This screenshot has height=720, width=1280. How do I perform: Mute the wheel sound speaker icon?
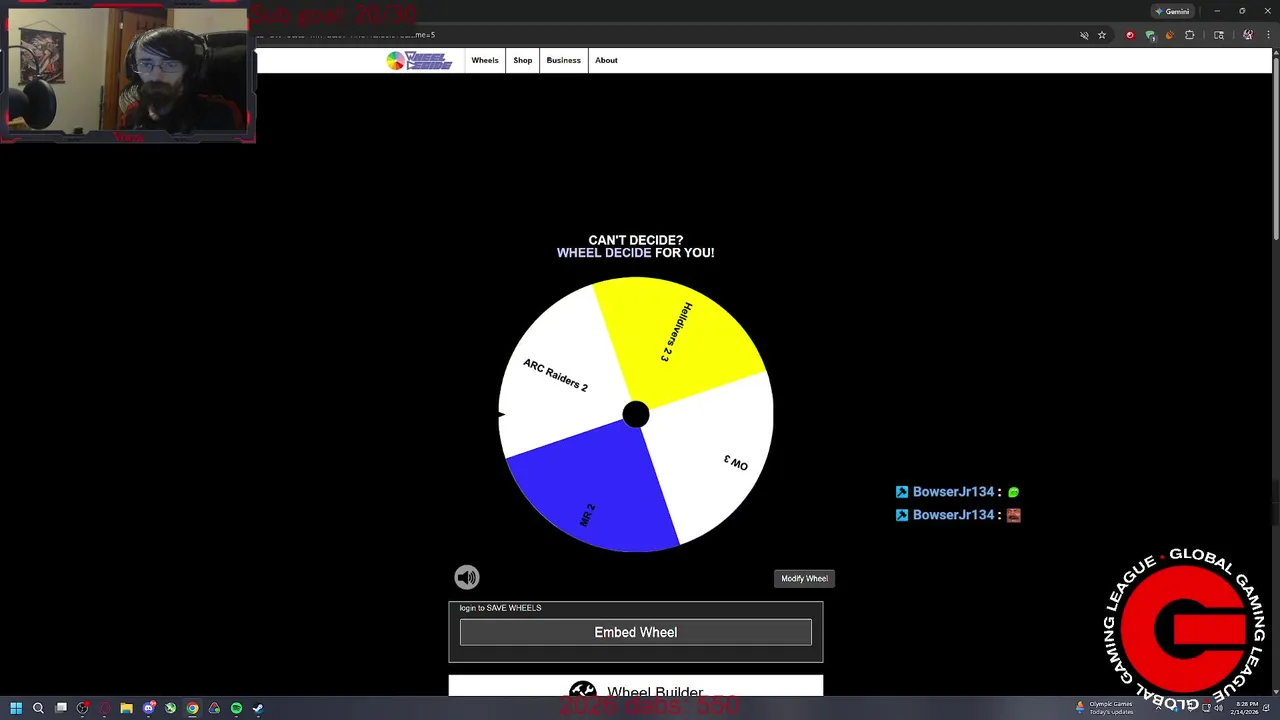pyautogui.click(x=467, y=577)
